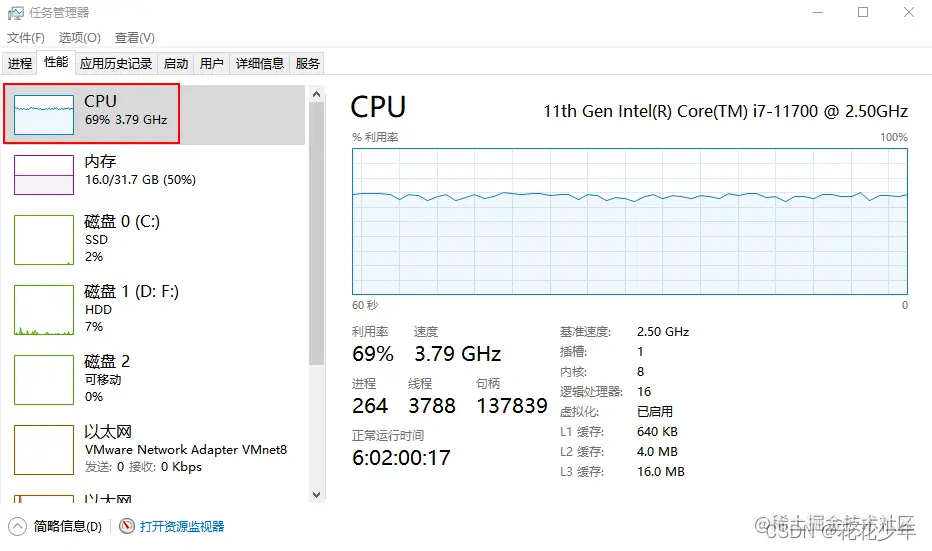Click the sidebar scroll up arrow
The image size is (932, 551).
coord(317,94)
